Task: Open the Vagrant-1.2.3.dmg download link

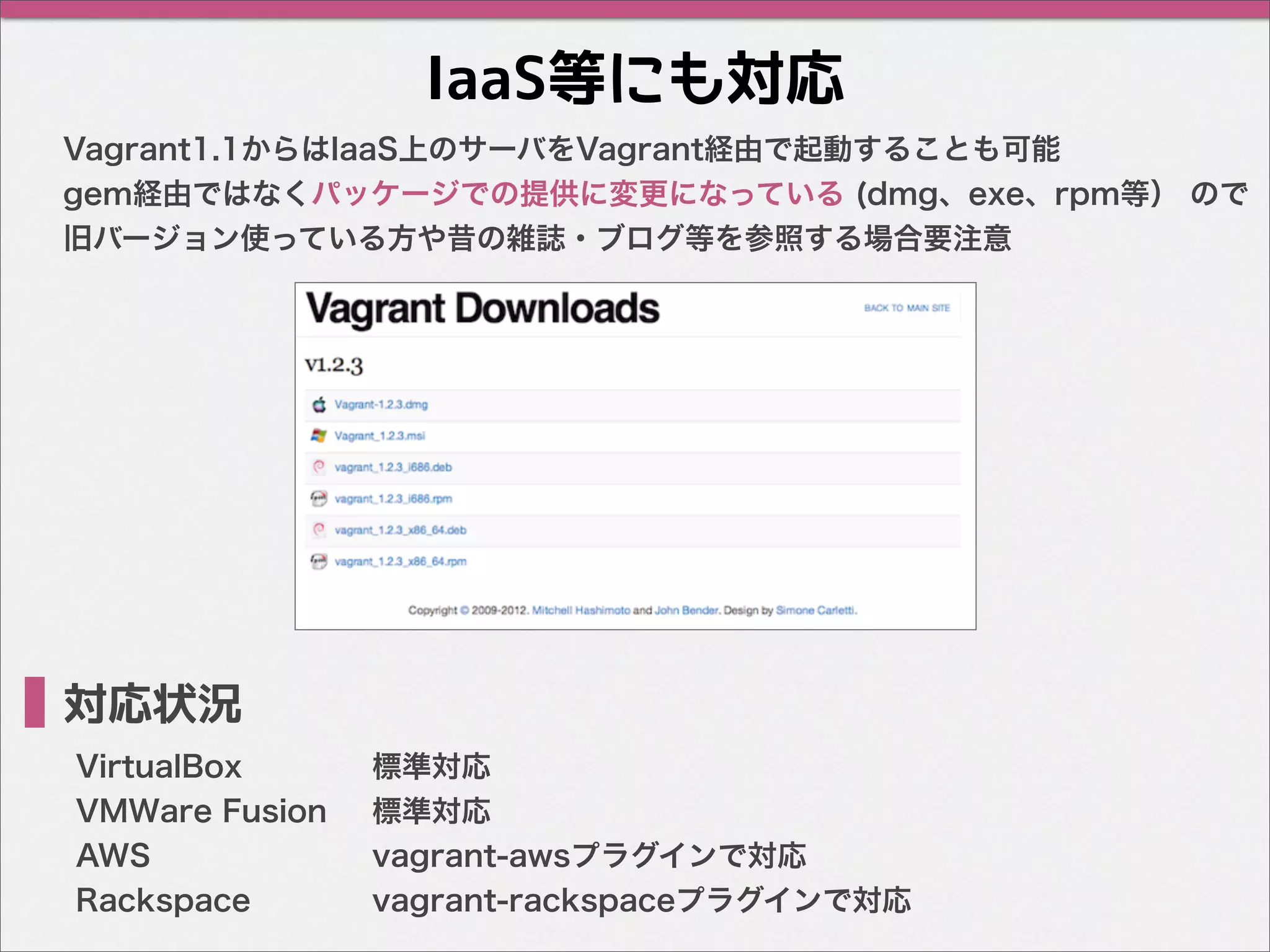Action: (x=381, y=405)
